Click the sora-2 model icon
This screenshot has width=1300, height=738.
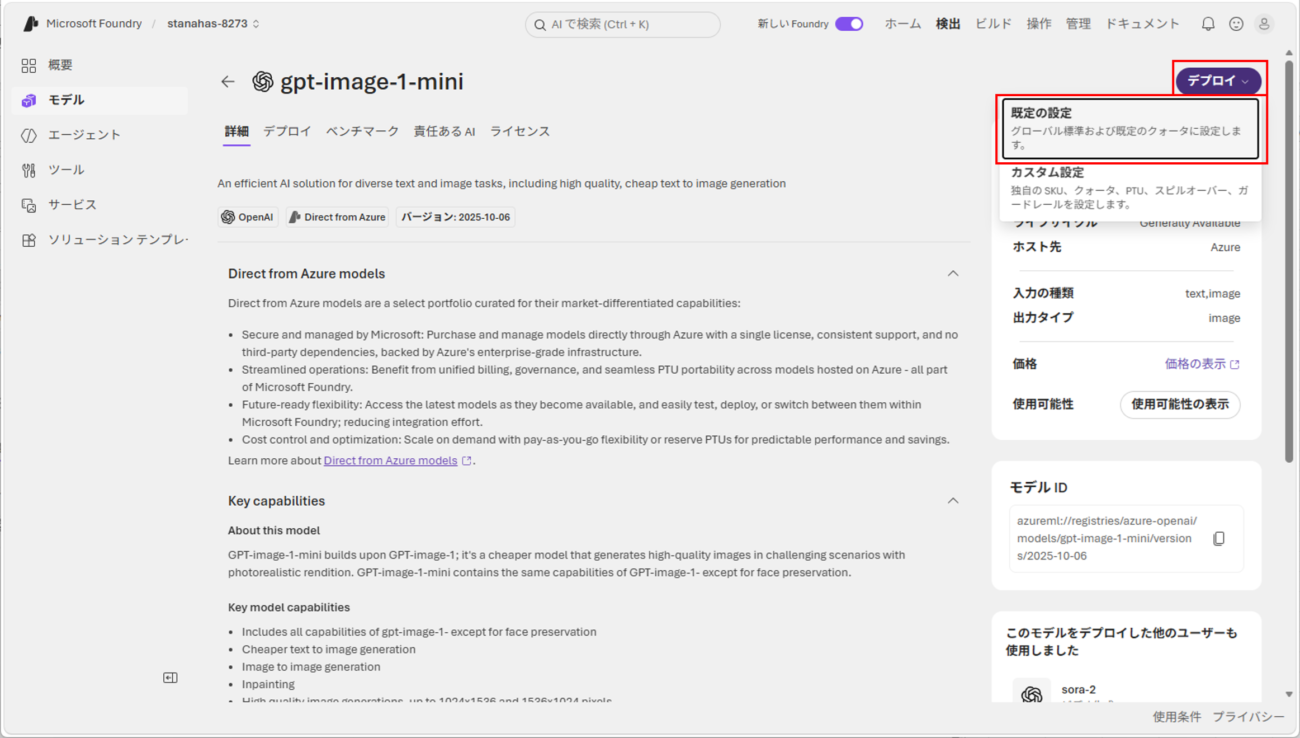point(1032,693)
